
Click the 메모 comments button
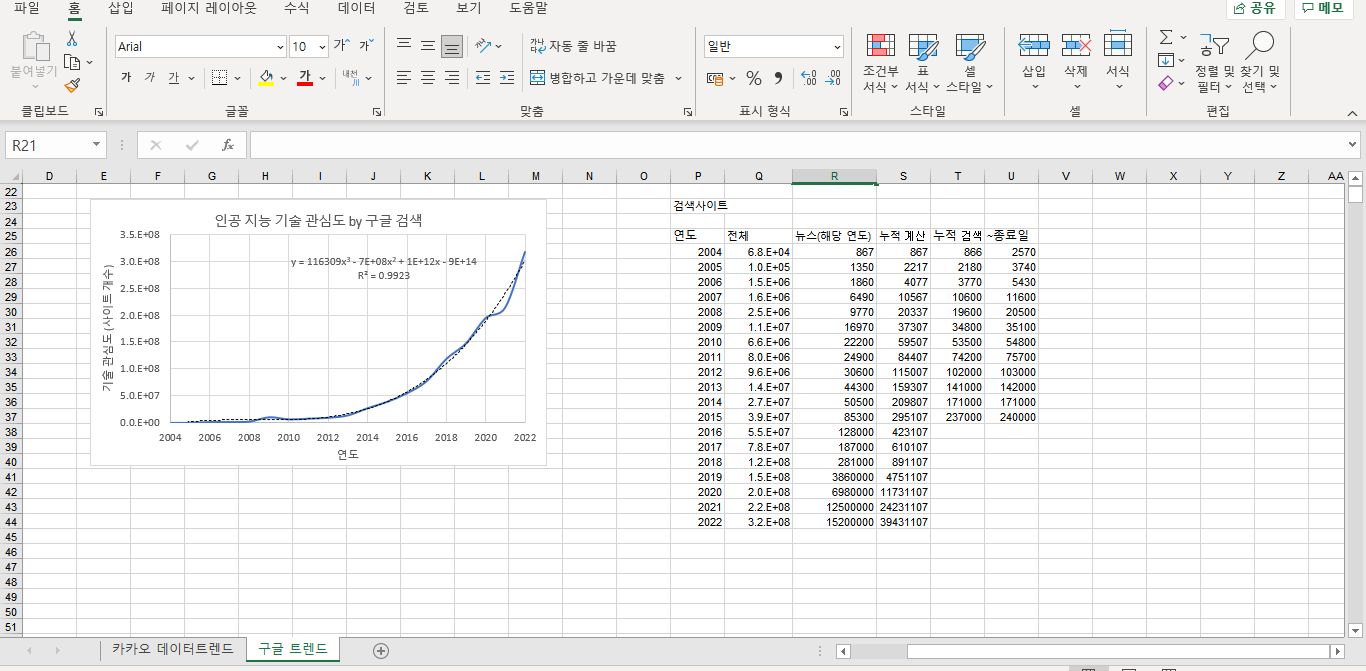coord(1323,8)
